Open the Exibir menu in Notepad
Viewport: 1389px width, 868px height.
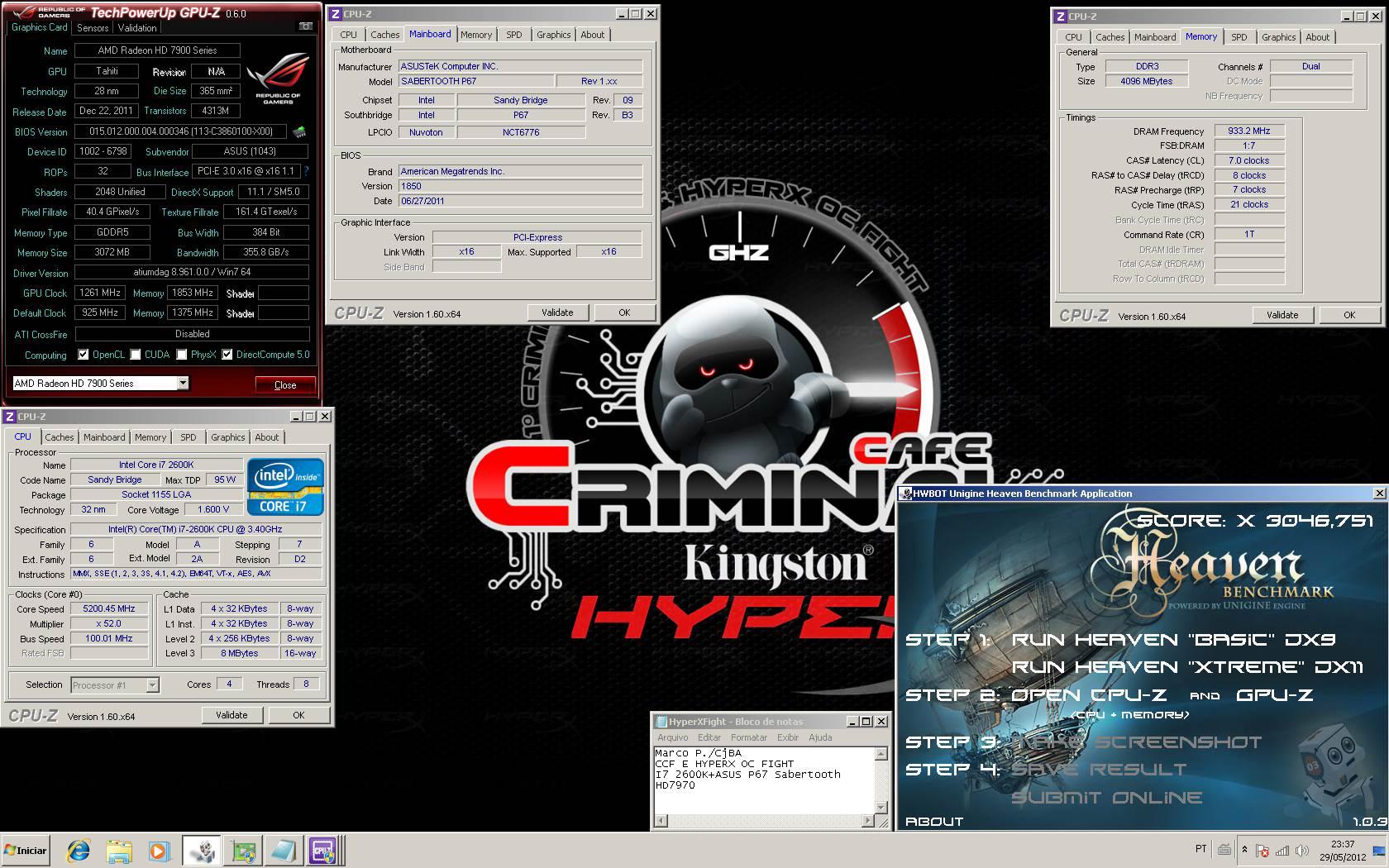(788, 737)
